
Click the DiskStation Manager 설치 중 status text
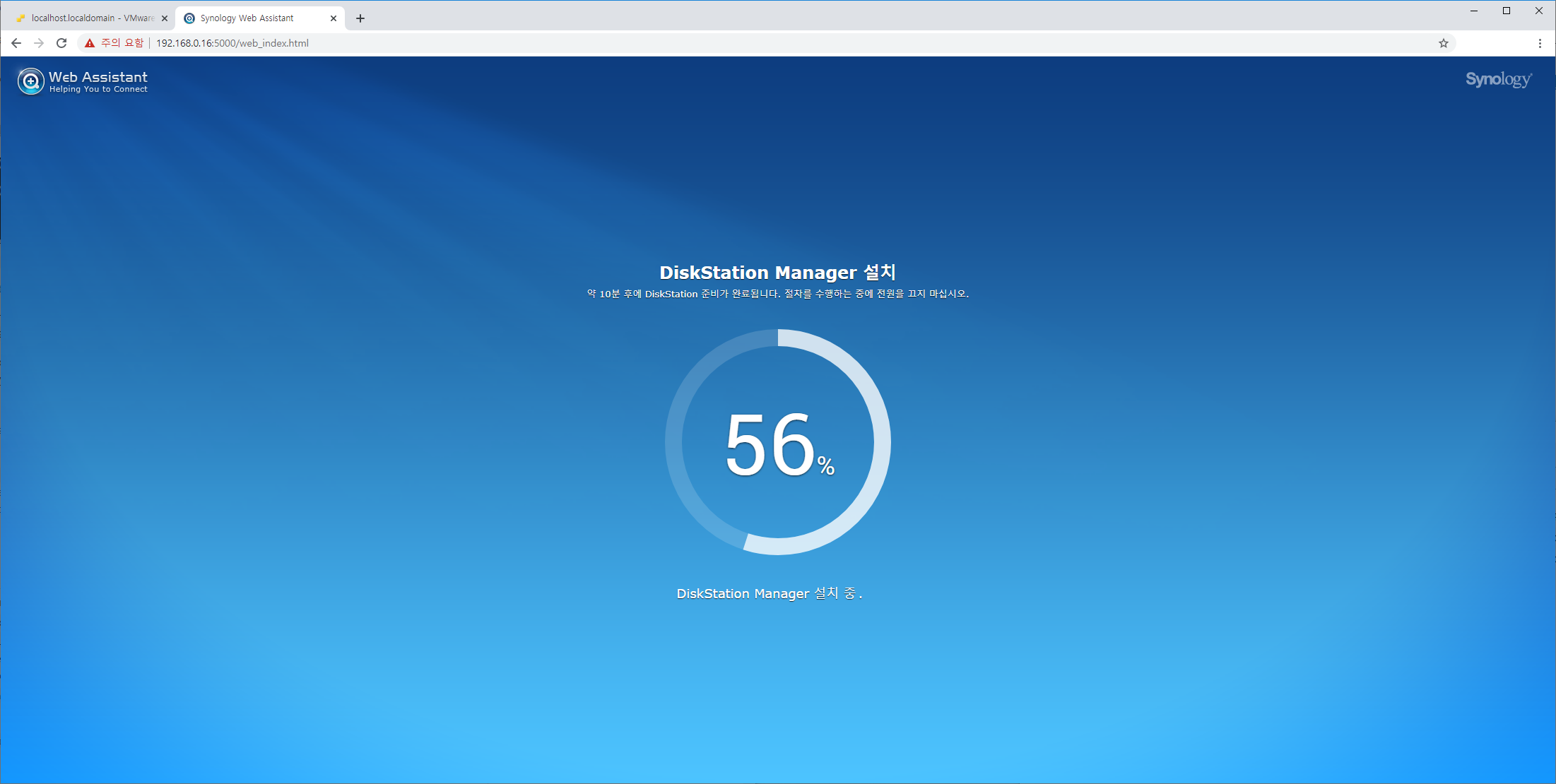[x=769, y=593]
